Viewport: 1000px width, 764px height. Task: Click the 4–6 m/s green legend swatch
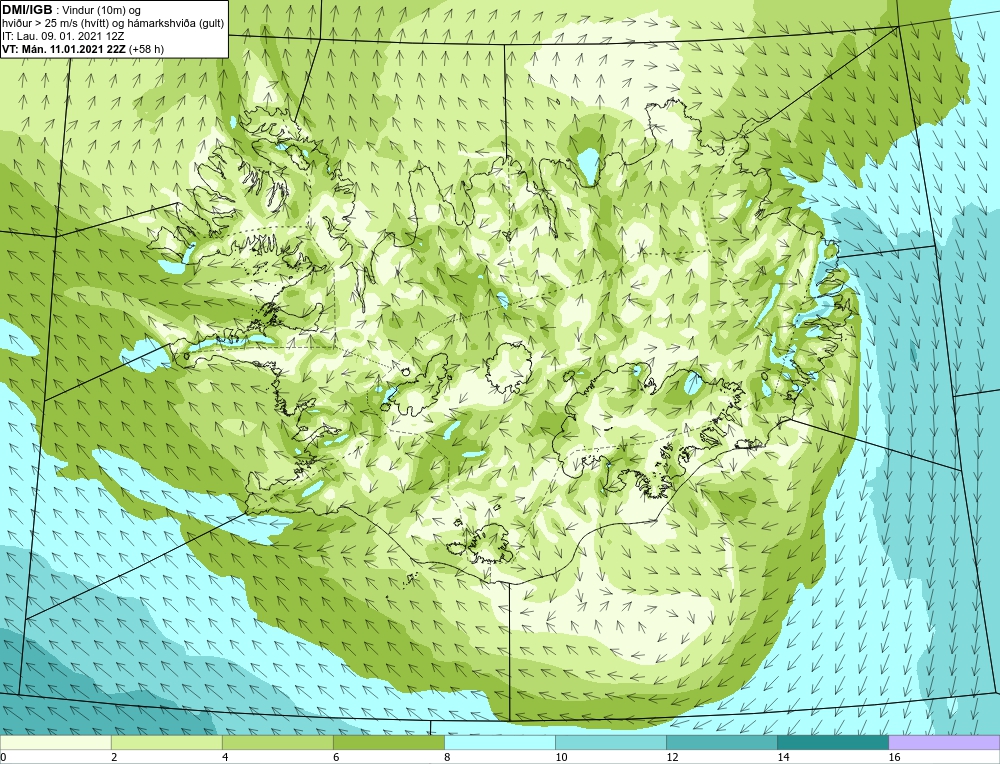[x=278, y=743]
